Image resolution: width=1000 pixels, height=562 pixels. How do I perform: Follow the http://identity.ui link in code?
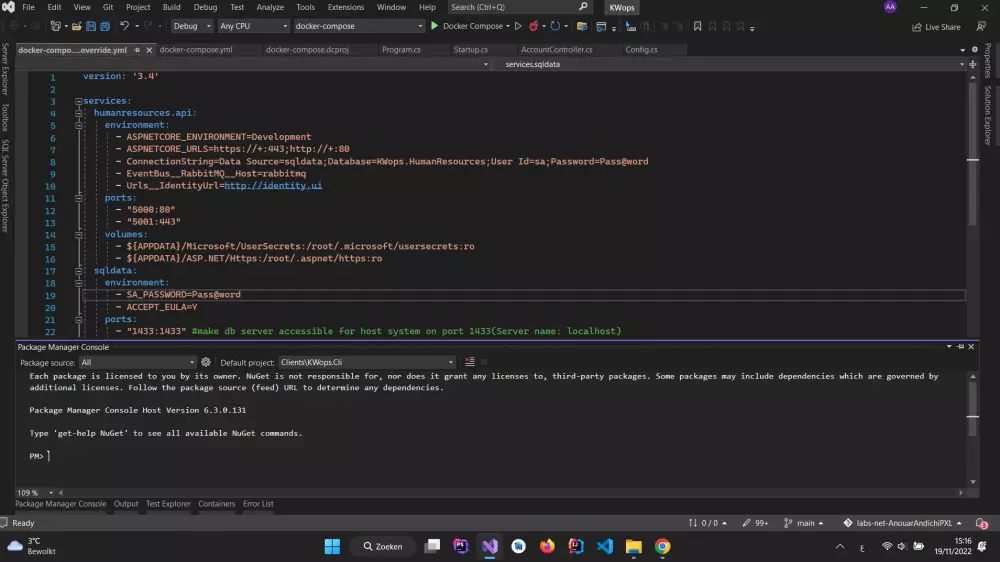coord(273,185)
